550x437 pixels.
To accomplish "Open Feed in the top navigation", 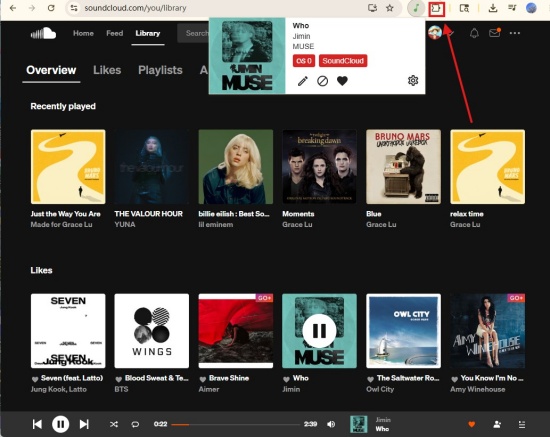I will pos(115,33).
